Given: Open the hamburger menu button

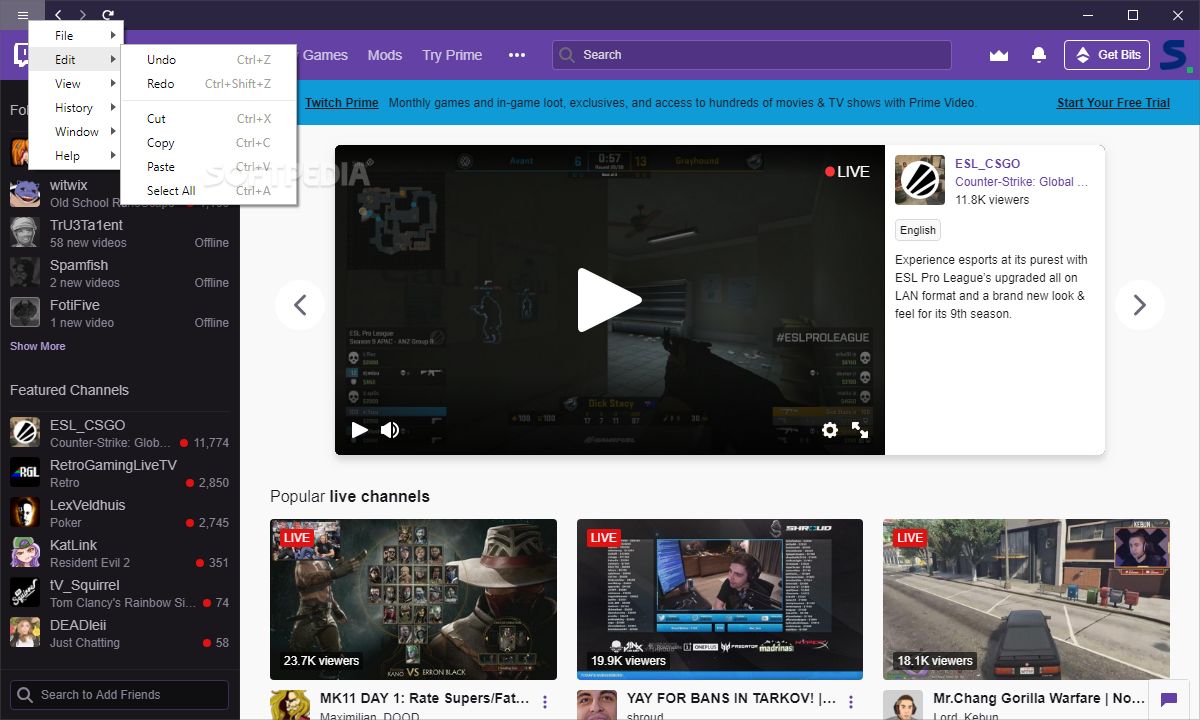Looking at the screenshot, I should tap(22, 15).
